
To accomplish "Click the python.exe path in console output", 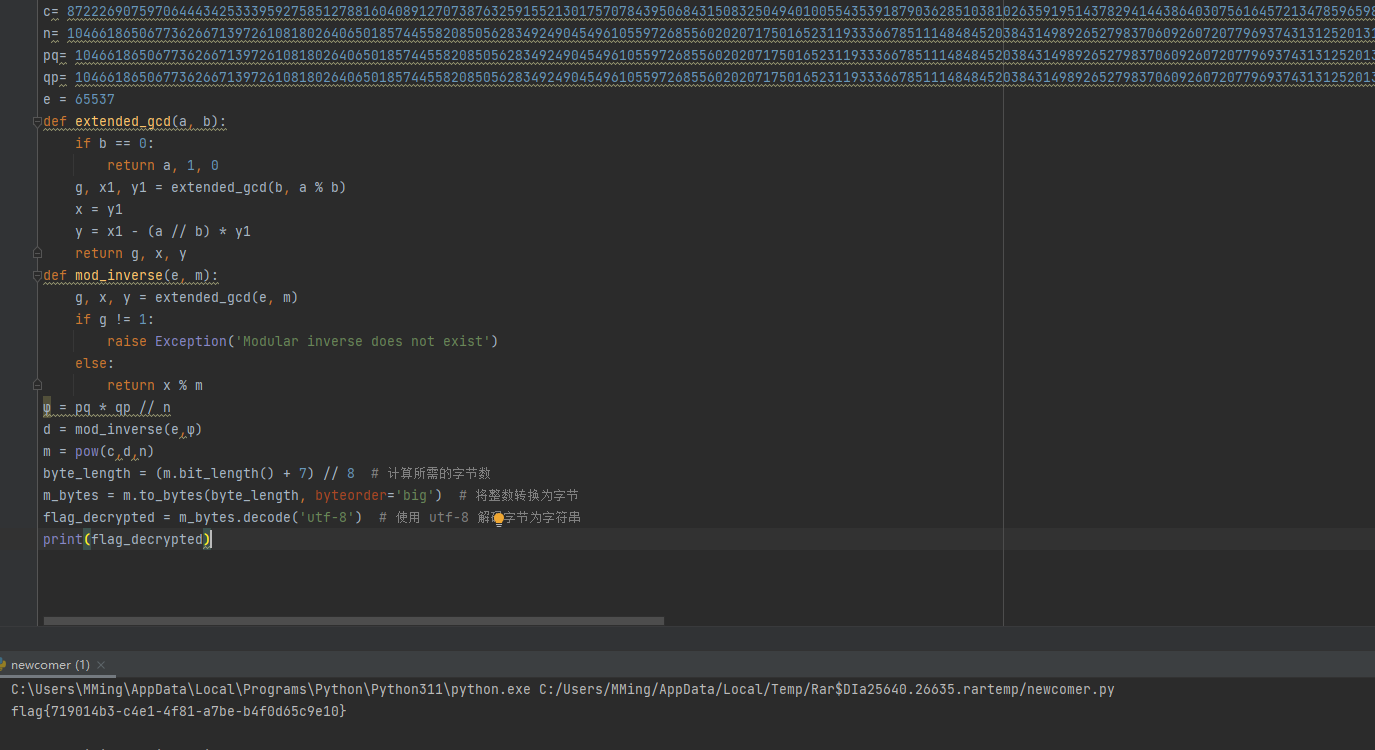I will (x=272, y=689).
